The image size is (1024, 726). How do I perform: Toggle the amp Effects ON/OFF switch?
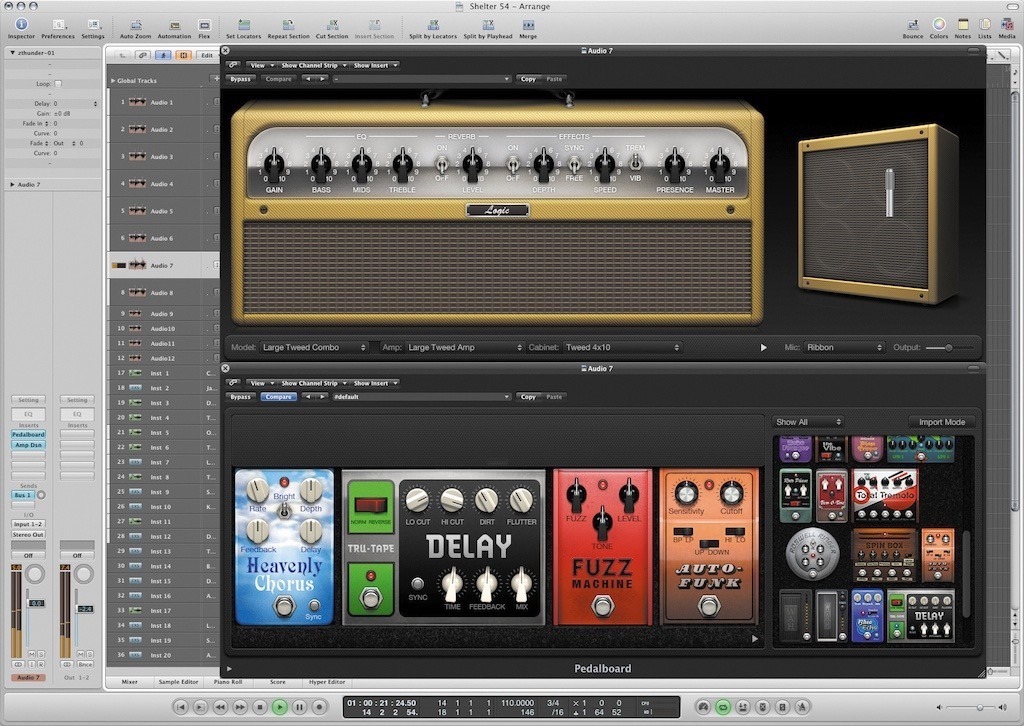pyautogui.click(x=513, y=163)
